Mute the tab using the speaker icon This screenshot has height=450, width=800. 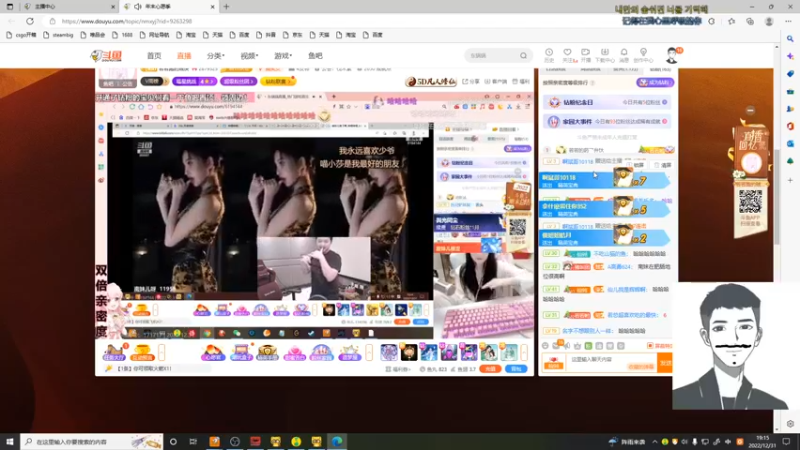click(138, 7)
